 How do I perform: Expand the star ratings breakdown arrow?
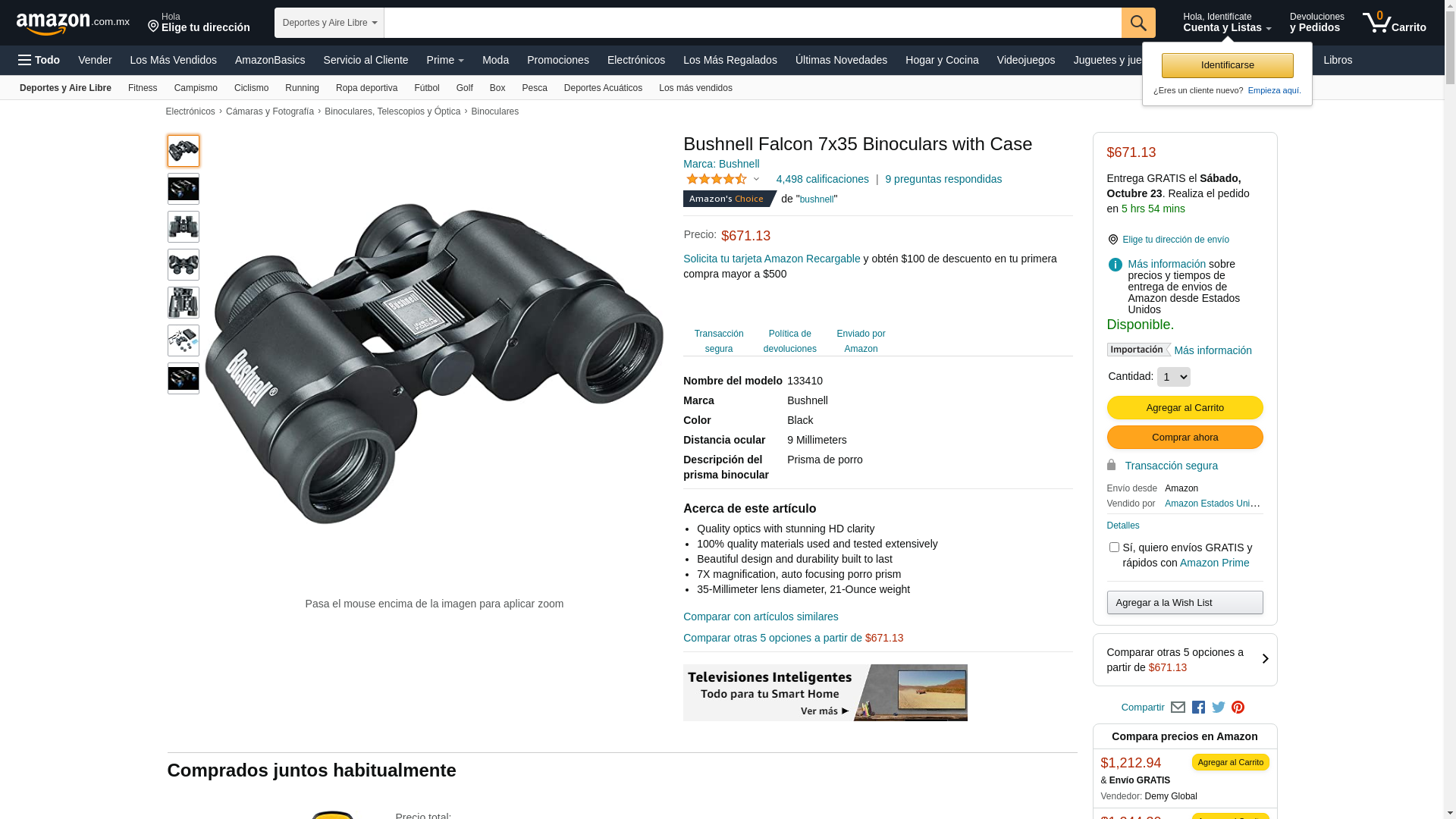[756, 180]
